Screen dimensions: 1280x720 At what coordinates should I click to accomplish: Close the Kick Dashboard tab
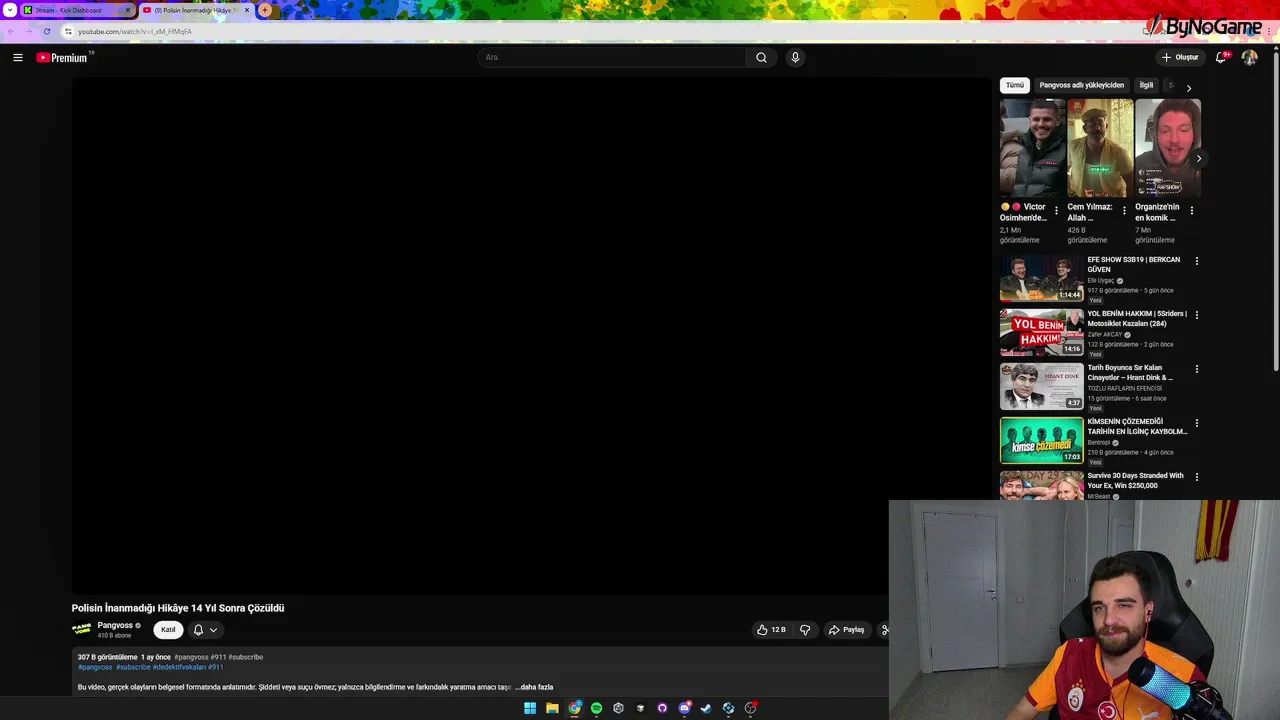point(127,10)
